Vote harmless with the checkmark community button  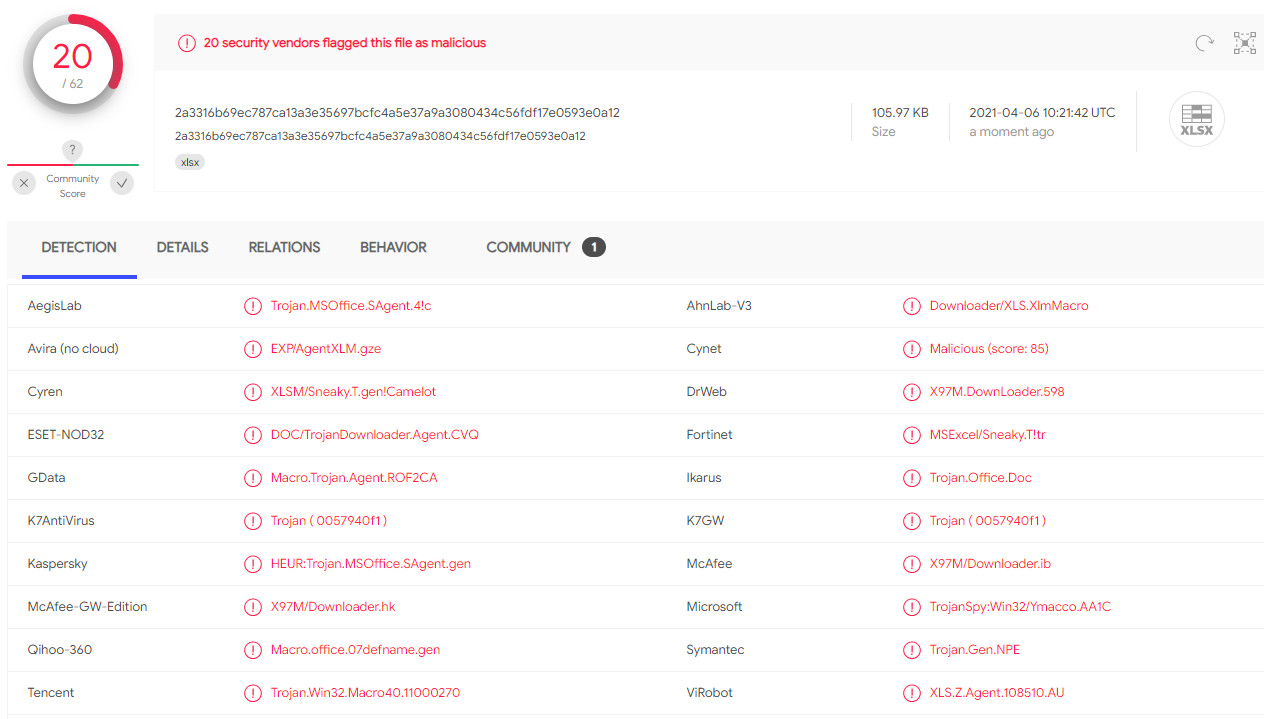[x=122, y=183]
